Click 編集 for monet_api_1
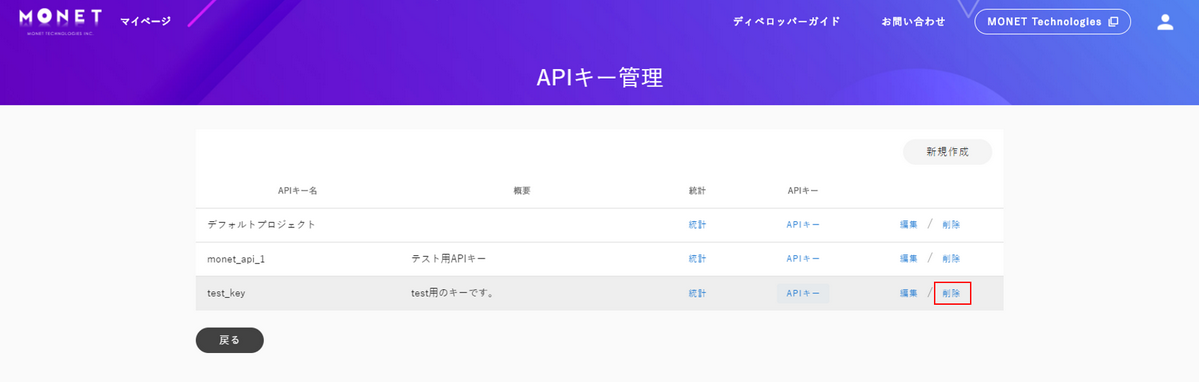This screenshot has width=1199, height=382. click(908, 259)
